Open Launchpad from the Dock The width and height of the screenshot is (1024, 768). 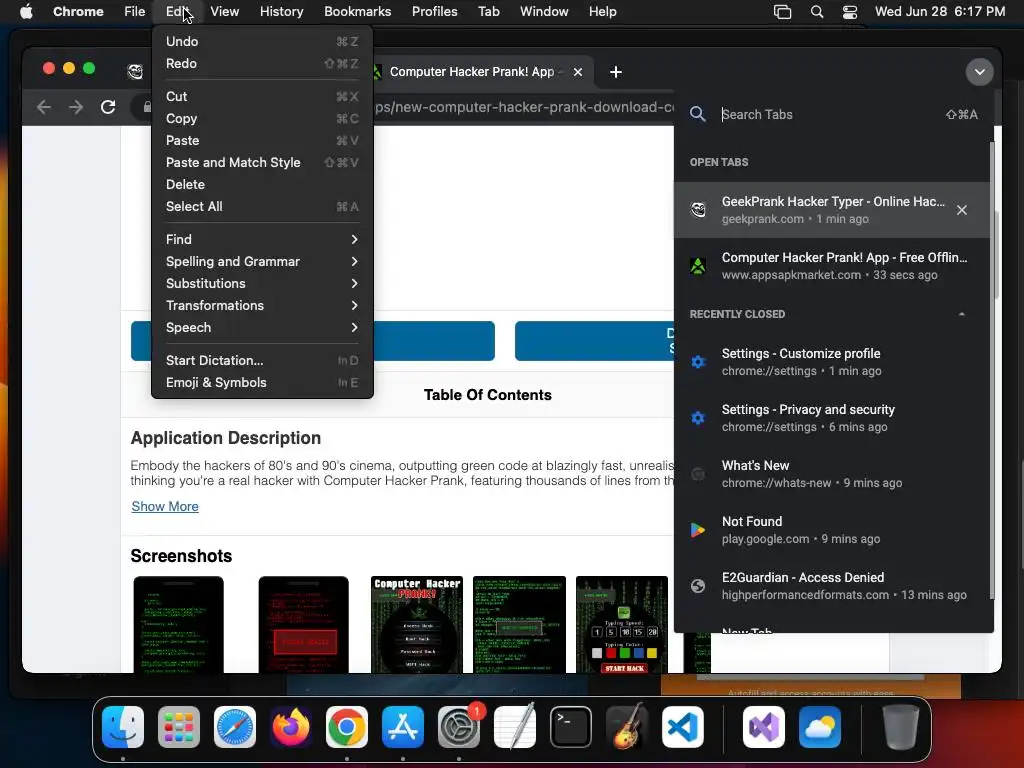[x=179, y=727]
